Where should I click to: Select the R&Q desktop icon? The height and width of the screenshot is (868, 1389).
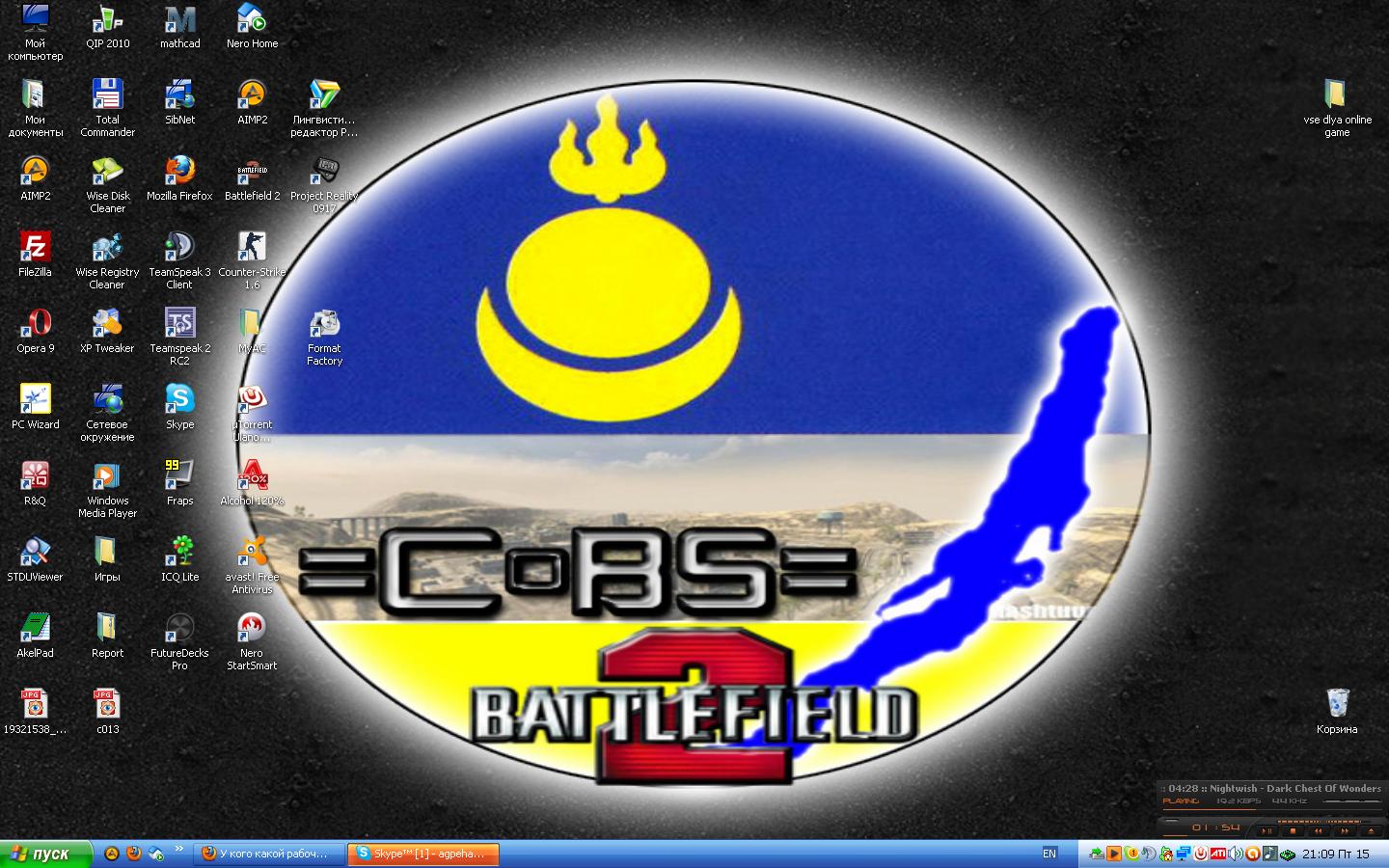coord(35,483)
